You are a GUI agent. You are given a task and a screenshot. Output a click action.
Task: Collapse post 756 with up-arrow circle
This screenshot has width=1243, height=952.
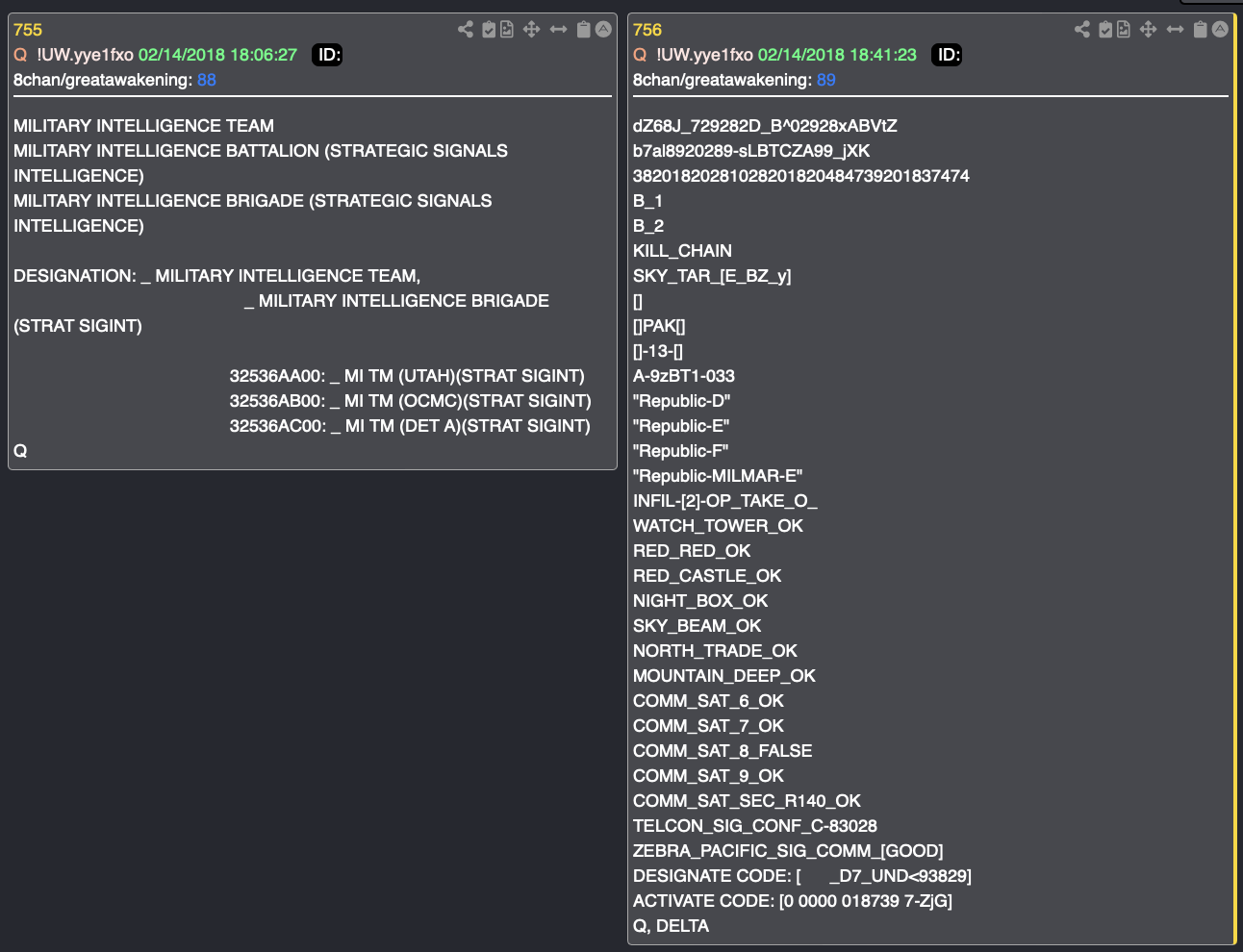click(1220, 30)
